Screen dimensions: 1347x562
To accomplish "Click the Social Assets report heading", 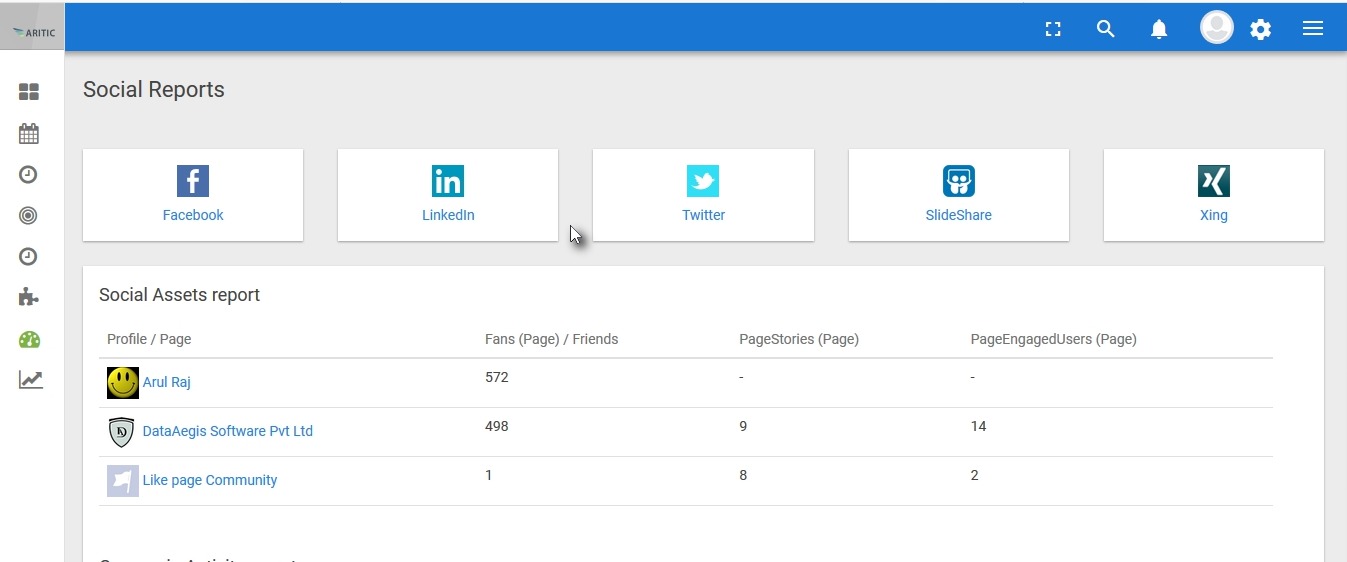I will pos(180,295).
